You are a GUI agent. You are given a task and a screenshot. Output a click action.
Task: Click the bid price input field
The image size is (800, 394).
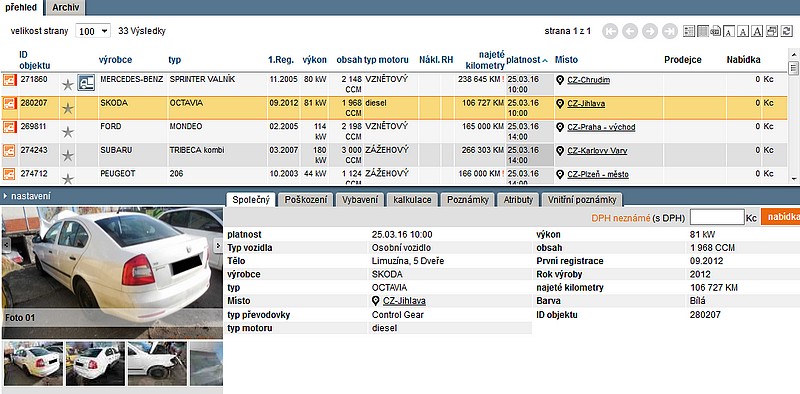[717, 217]
